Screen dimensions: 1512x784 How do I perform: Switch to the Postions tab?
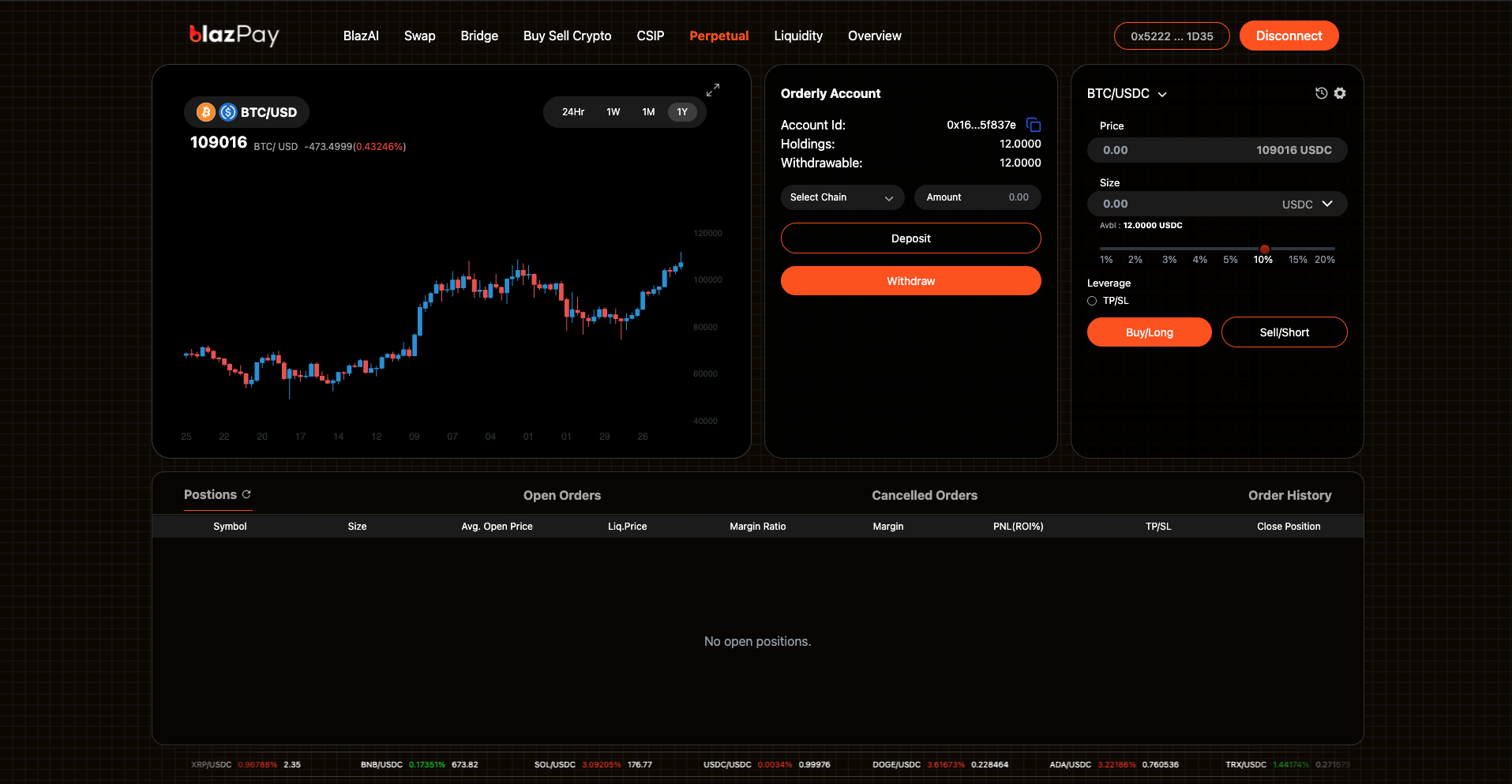click(x=210, y=494)
